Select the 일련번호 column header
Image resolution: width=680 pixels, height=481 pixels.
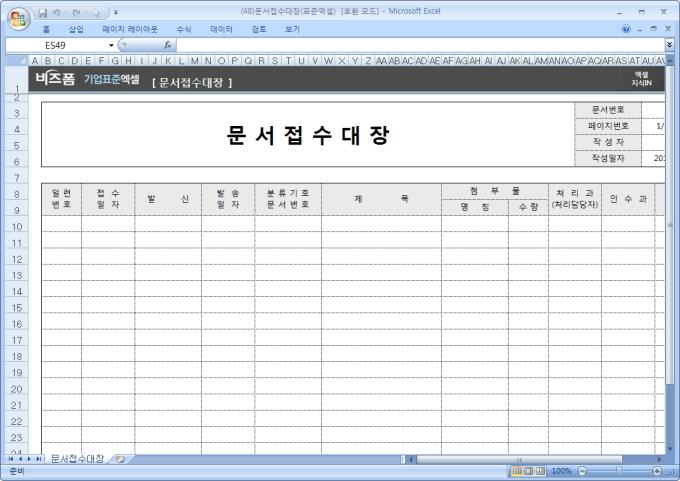[x=62, y=199]
